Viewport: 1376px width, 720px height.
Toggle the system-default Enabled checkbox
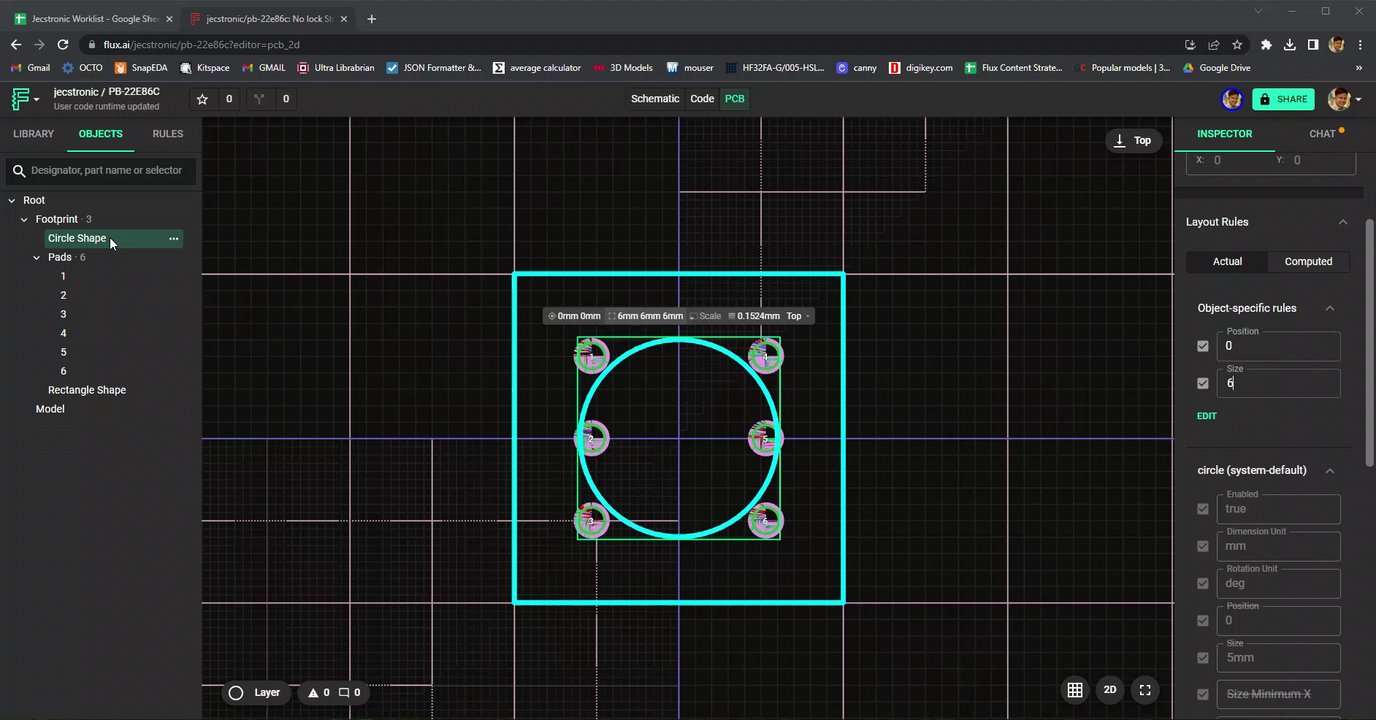1203,509
